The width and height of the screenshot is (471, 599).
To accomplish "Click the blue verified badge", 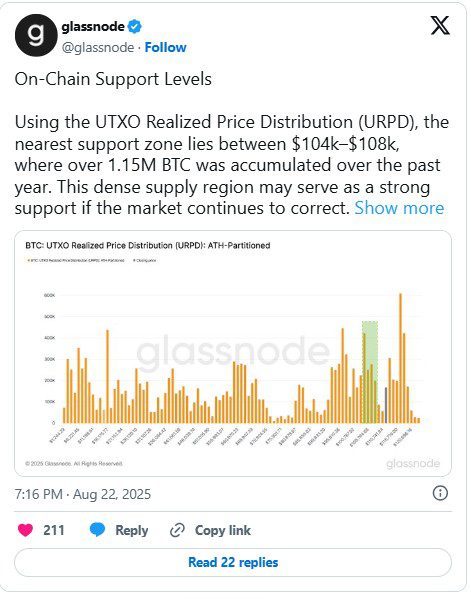I will (x=134, y=27).
